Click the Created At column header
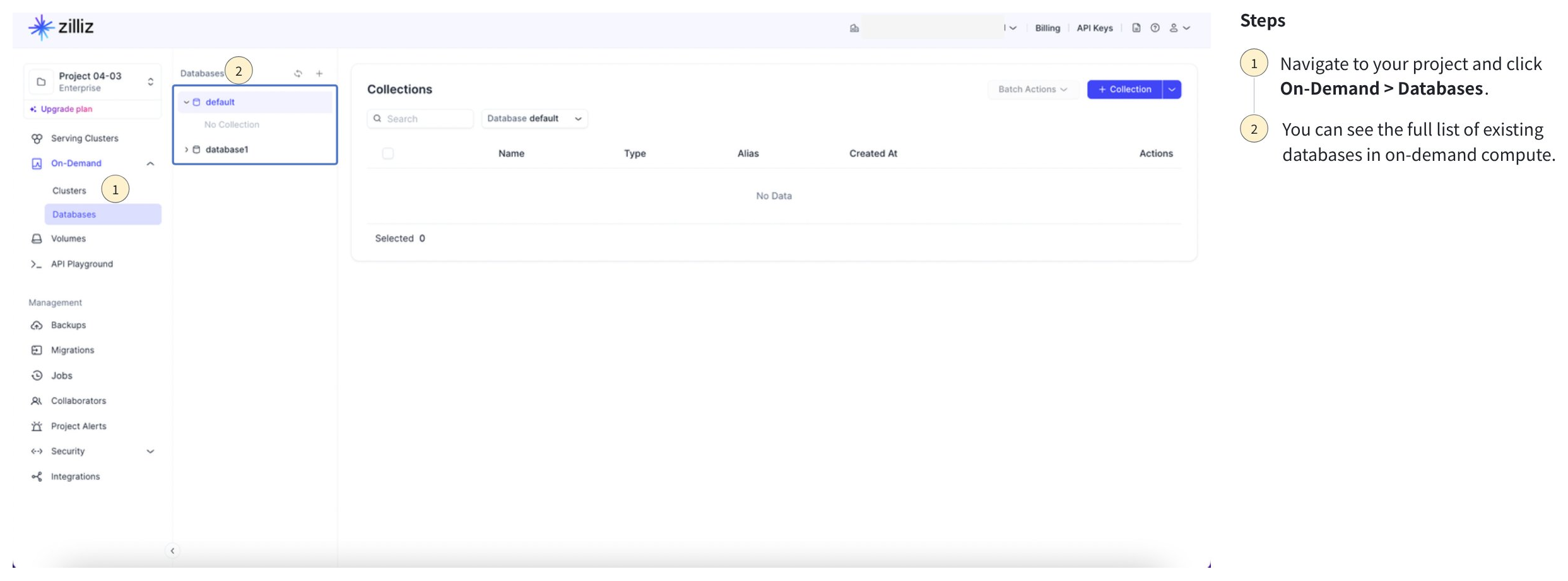The height and width of the screenshot is (581, 1568). click(873, 153)
